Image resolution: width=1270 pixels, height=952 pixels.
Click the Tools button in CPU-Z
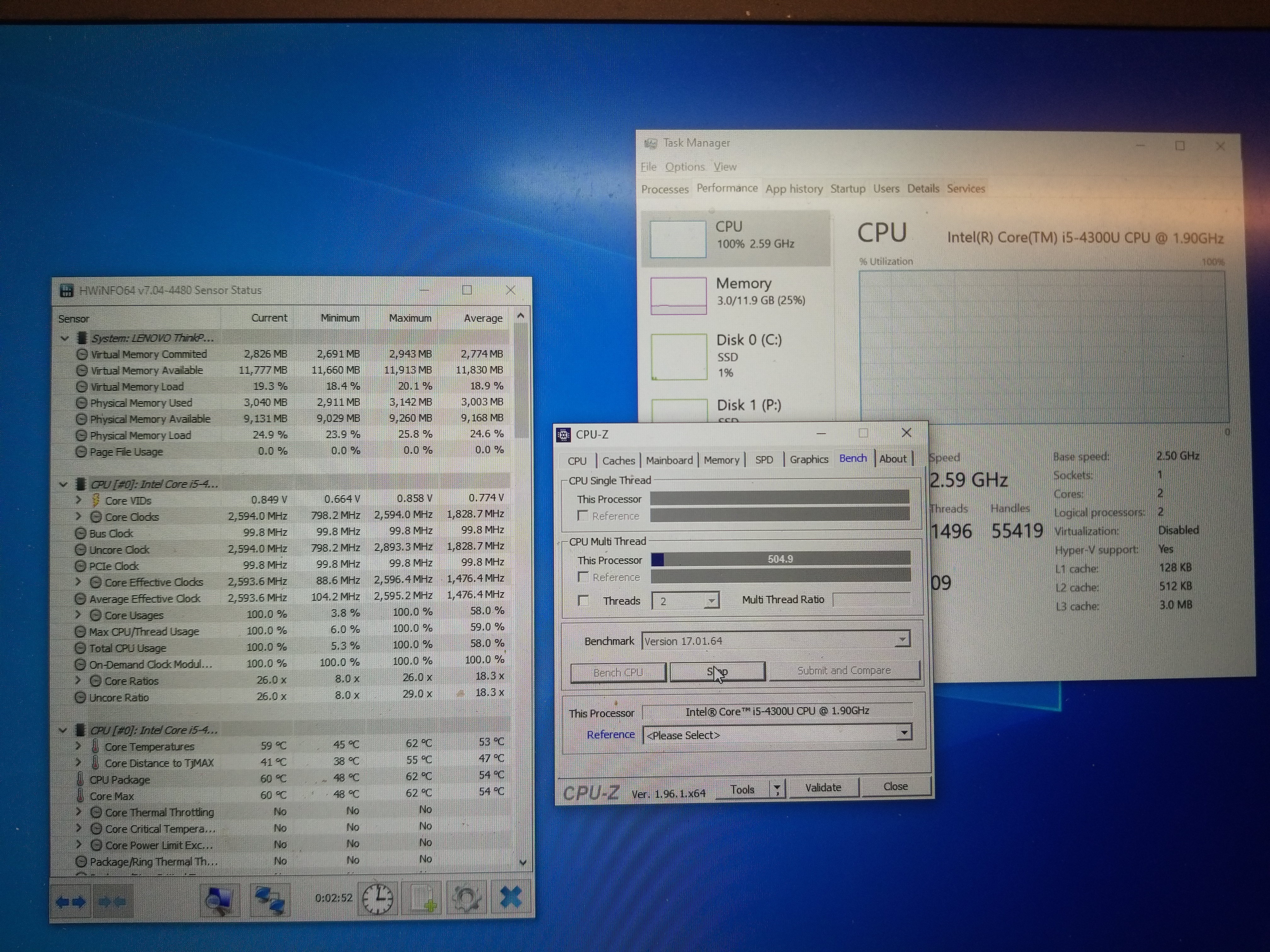click(x=742, y=790)
